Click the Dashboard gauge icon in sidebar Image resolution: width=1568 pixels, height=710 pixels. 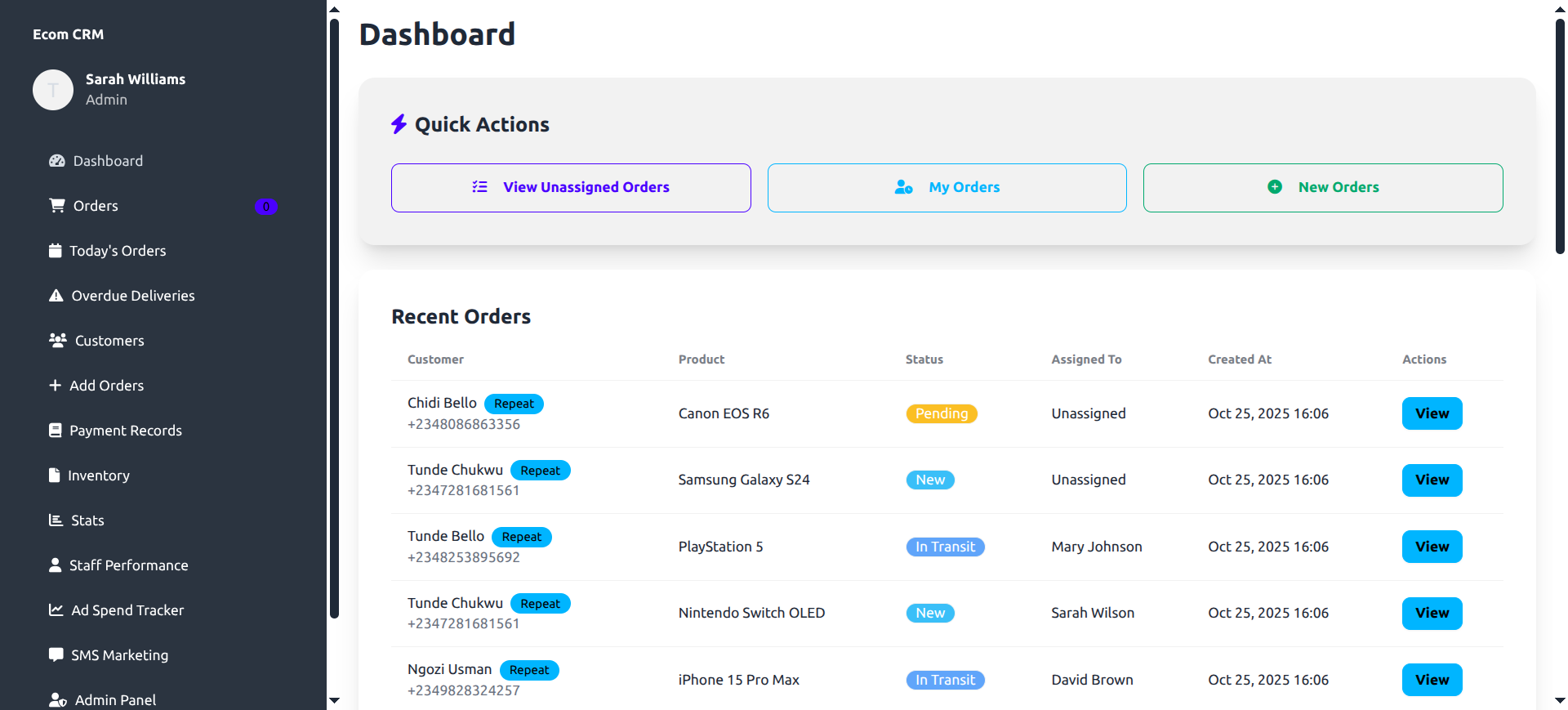click(56, 161)
